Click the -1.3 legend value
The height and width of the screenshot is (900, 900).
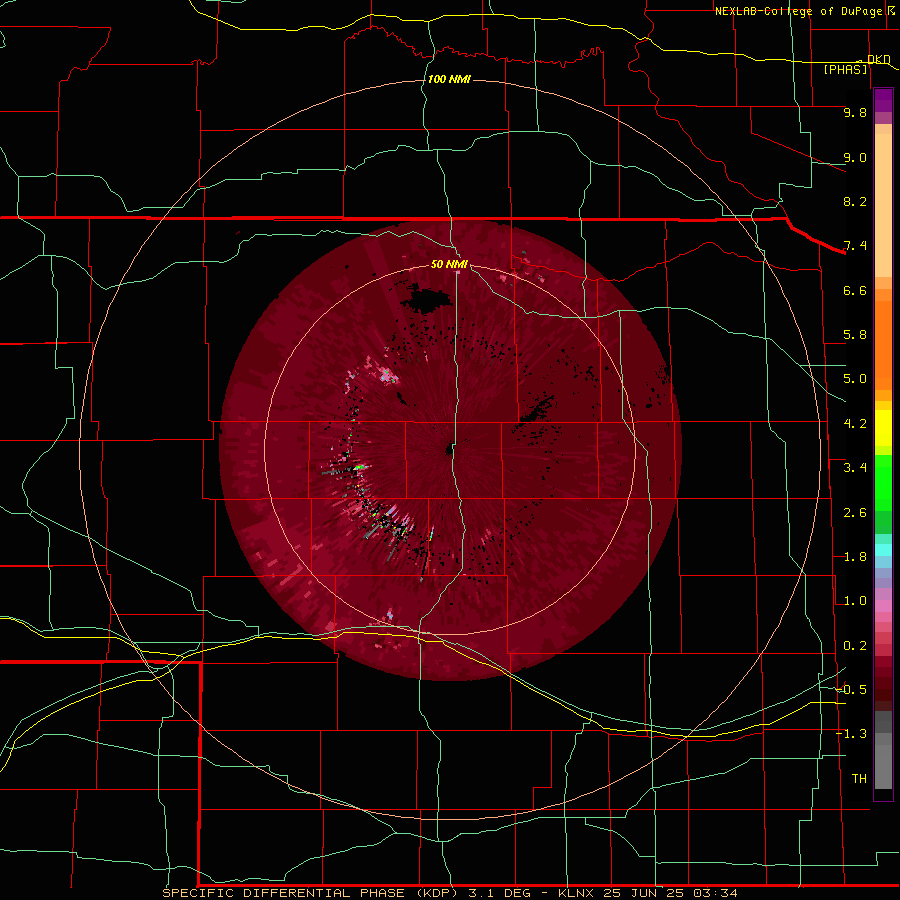tap(852, 734)
